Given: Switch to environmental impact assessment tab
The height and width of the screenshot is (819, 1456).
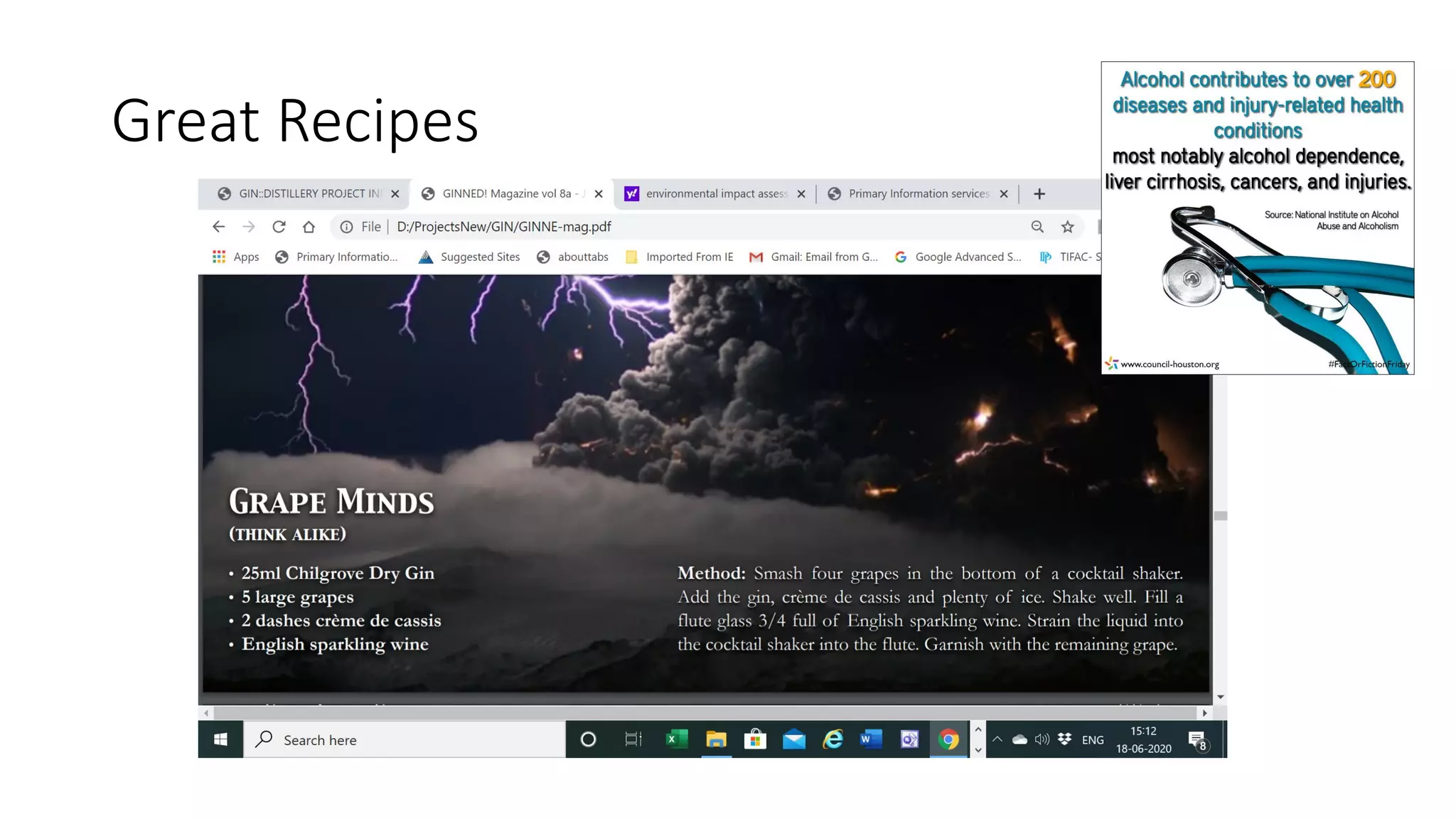Looking at the screenshot, I should [716, 193].
